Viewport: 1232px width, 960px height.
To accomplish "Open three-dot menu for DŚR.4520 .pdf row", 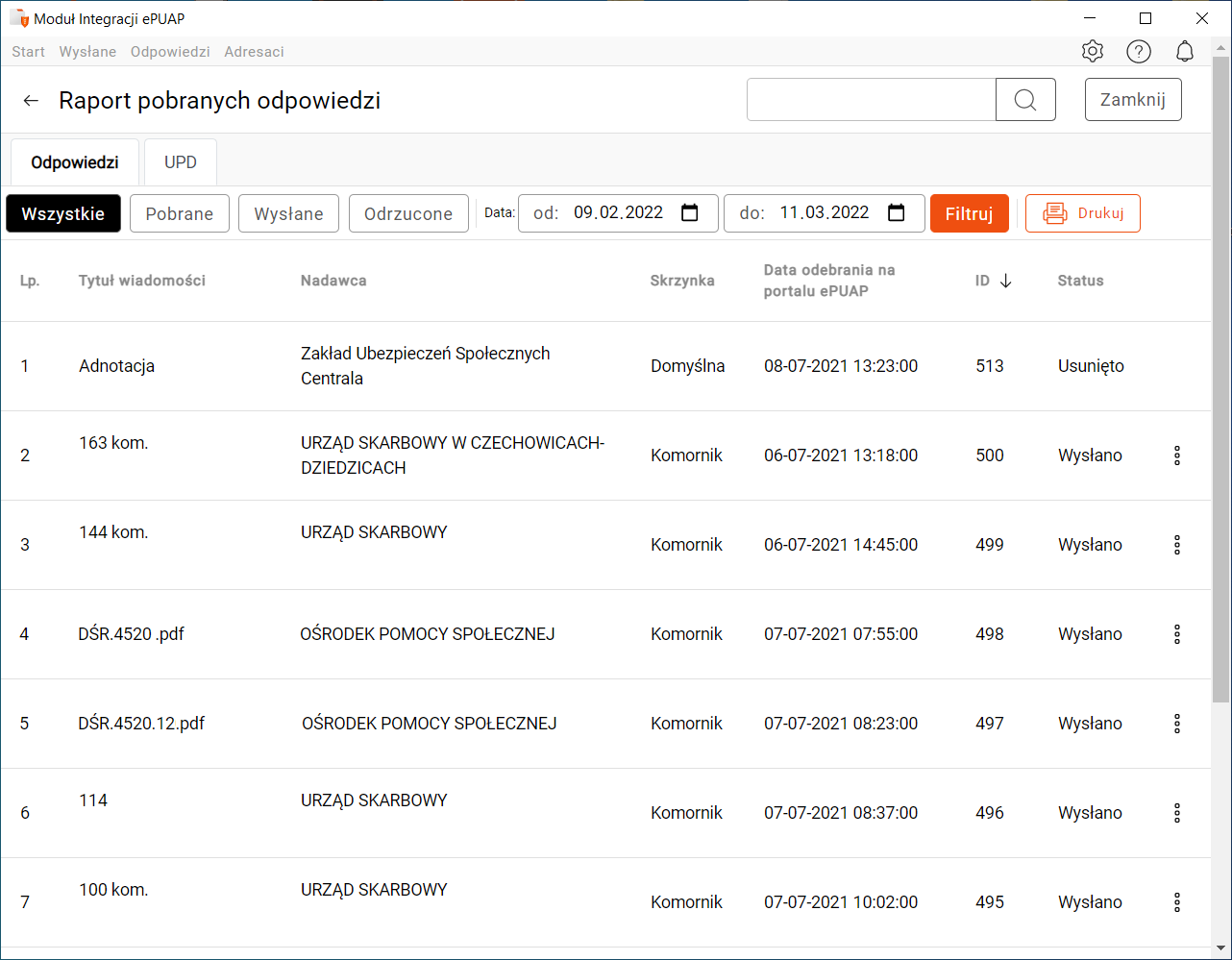I will 1177,634.
